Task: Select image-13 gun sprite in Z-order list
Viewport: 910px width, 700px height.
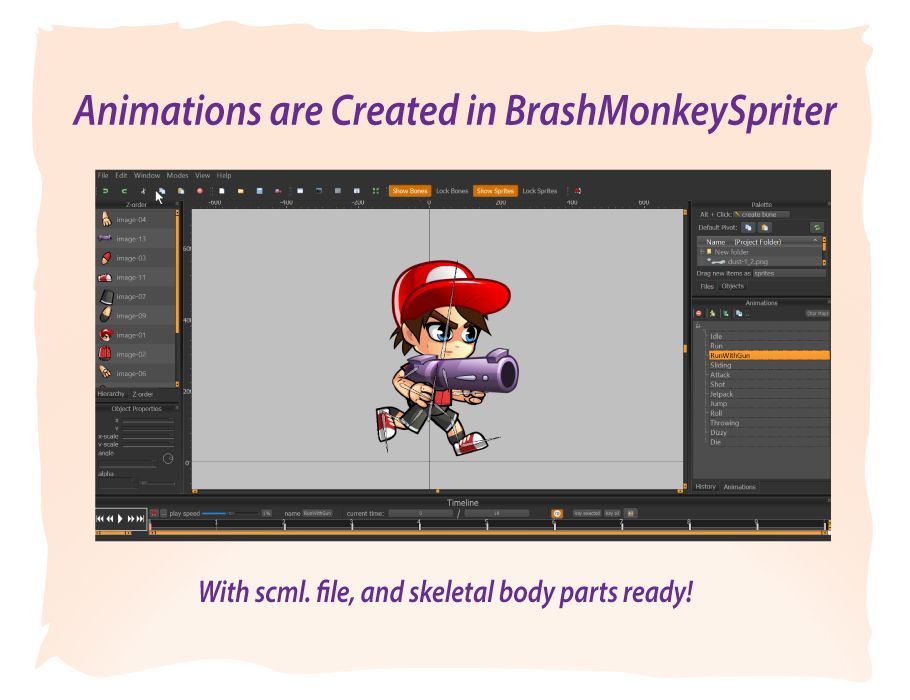Action: click(136, 239)
